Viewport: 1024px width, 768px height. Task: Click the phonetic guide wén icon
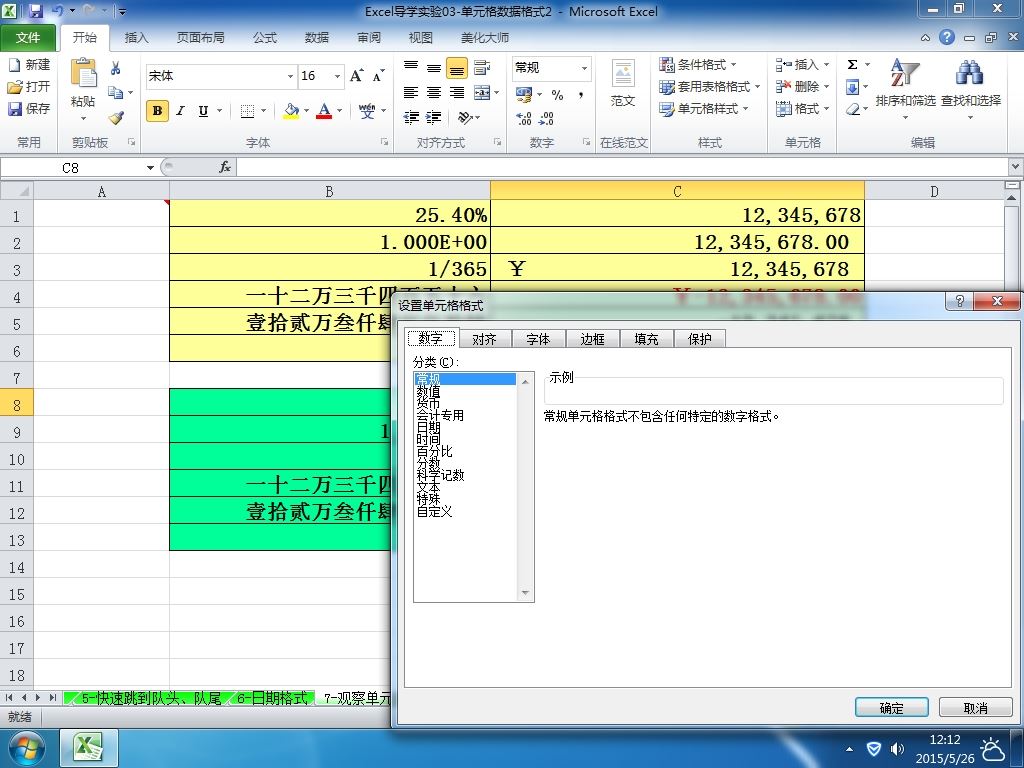click(x=367, y=111)
